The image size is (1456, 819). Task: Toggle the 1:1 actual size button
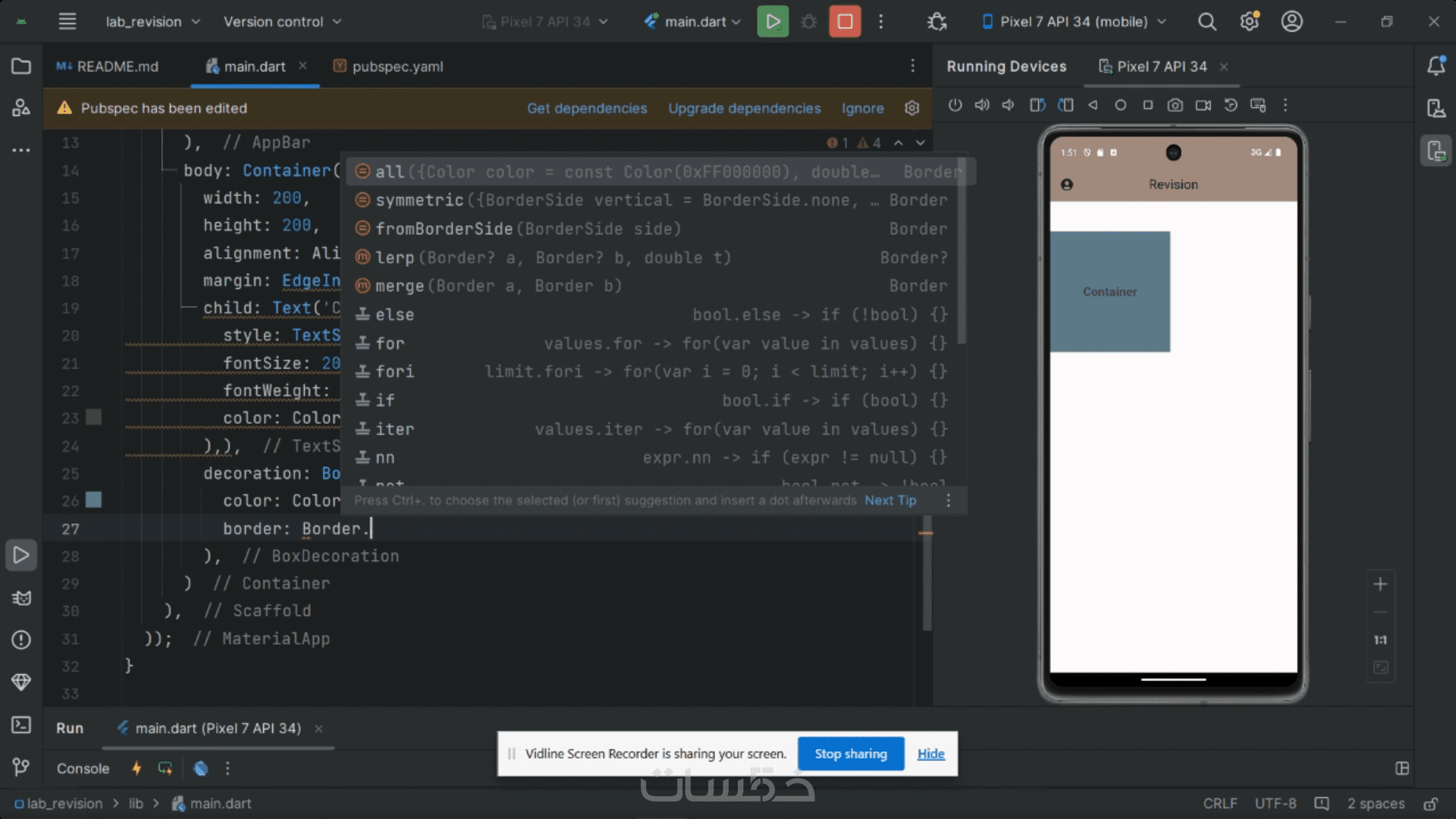pos(1380,640)
